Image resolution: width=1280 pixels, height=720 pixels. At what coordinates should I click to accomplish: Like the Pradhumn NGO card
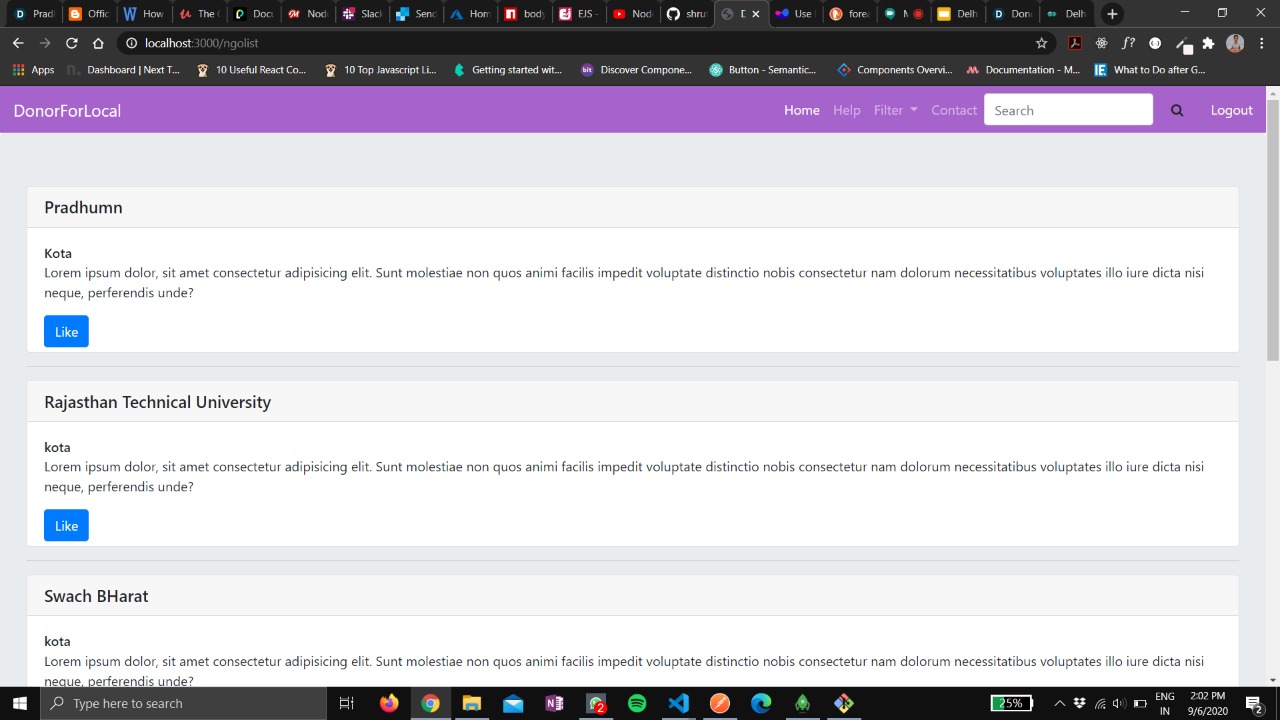tap(66, 331)
